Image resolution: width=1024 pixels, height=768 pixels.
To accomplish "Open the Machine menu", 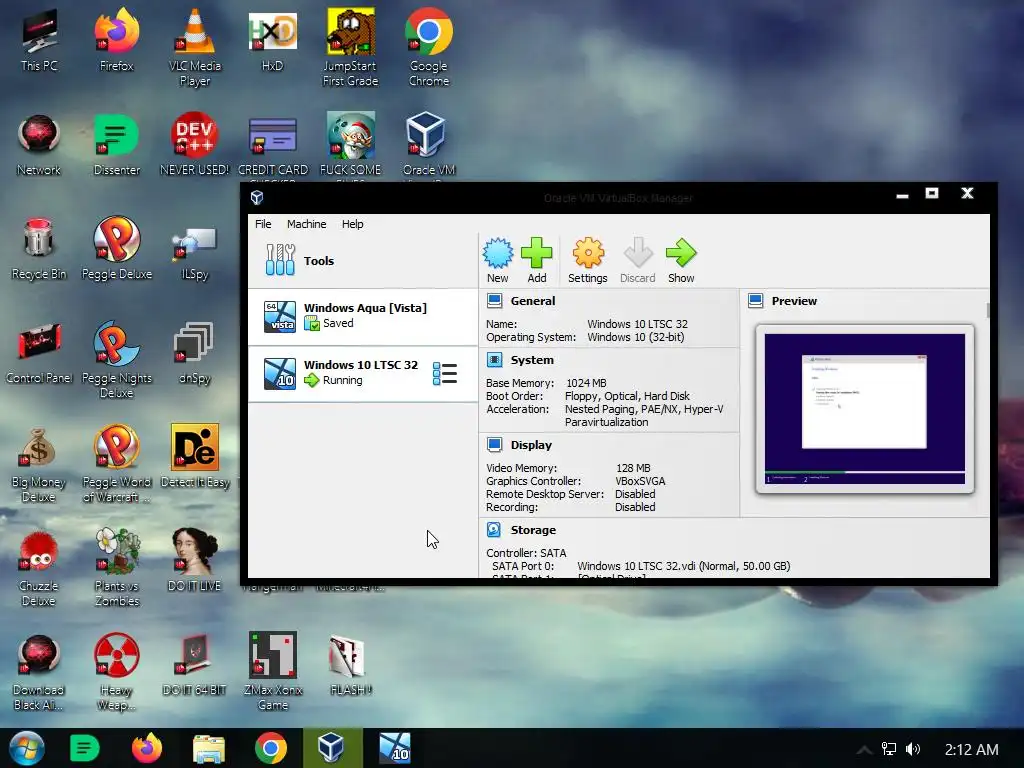I will tap(306, 224).
